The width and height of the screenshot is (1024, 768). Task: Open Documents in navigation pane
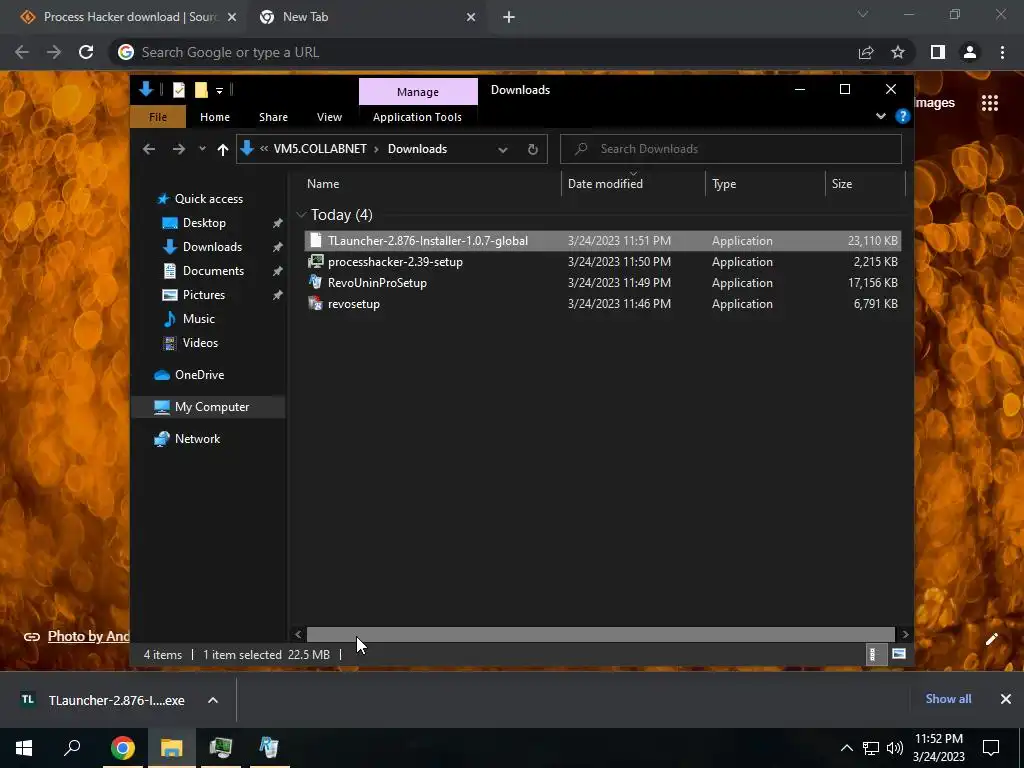click(213, 270)
